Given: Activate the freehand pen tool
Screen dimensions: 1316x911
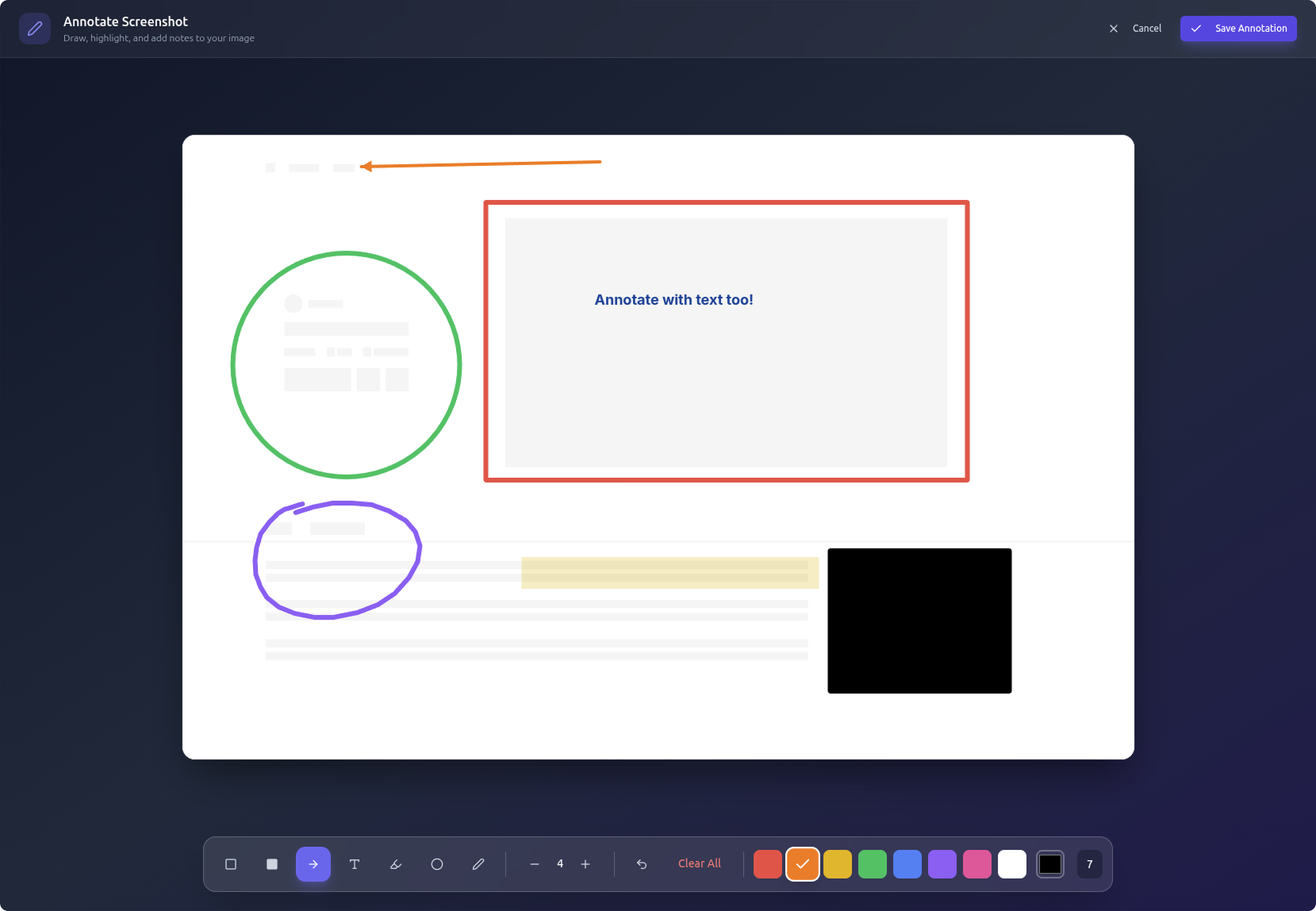Looking at the screenshot, I should pos(478,864).
